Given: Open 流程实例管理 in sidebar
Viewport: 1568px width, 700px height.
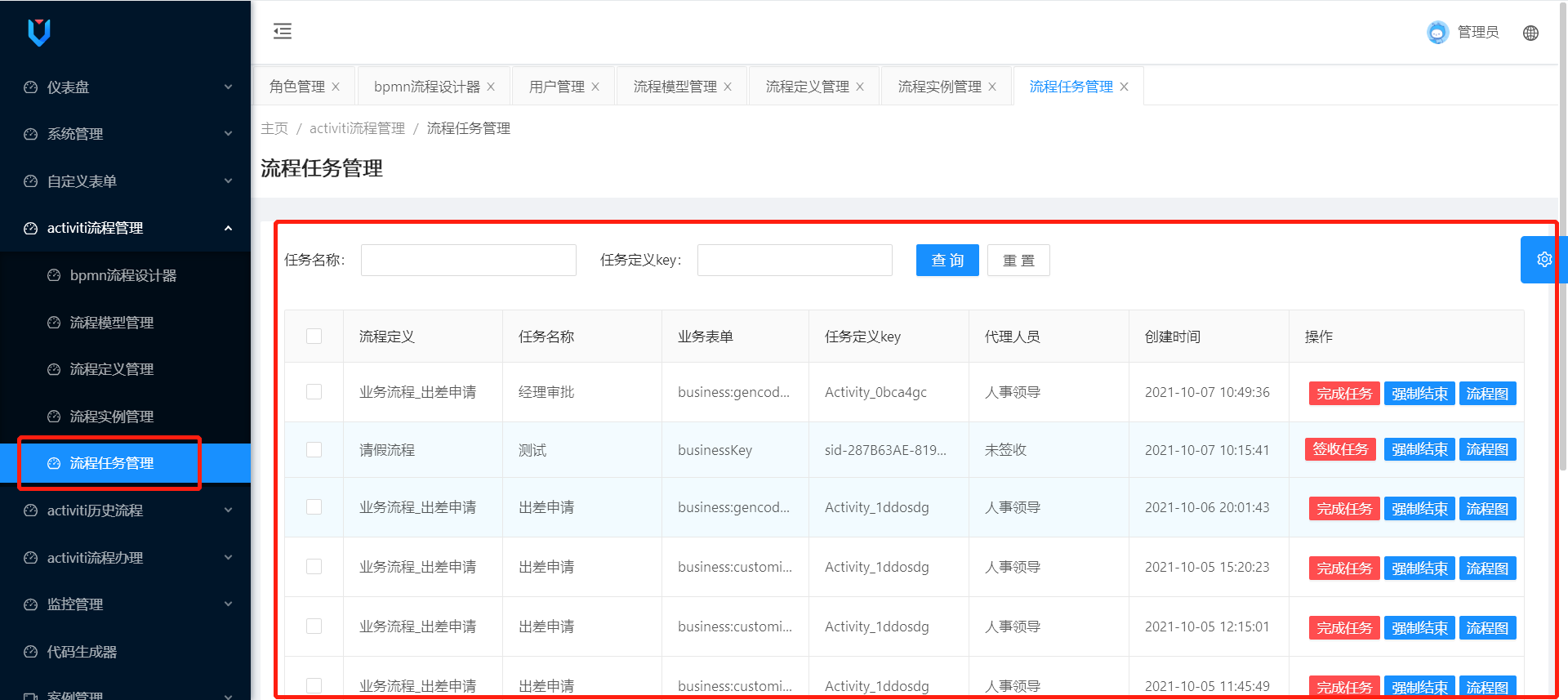Looking at the screenshot, I should (x=112, y=417).
